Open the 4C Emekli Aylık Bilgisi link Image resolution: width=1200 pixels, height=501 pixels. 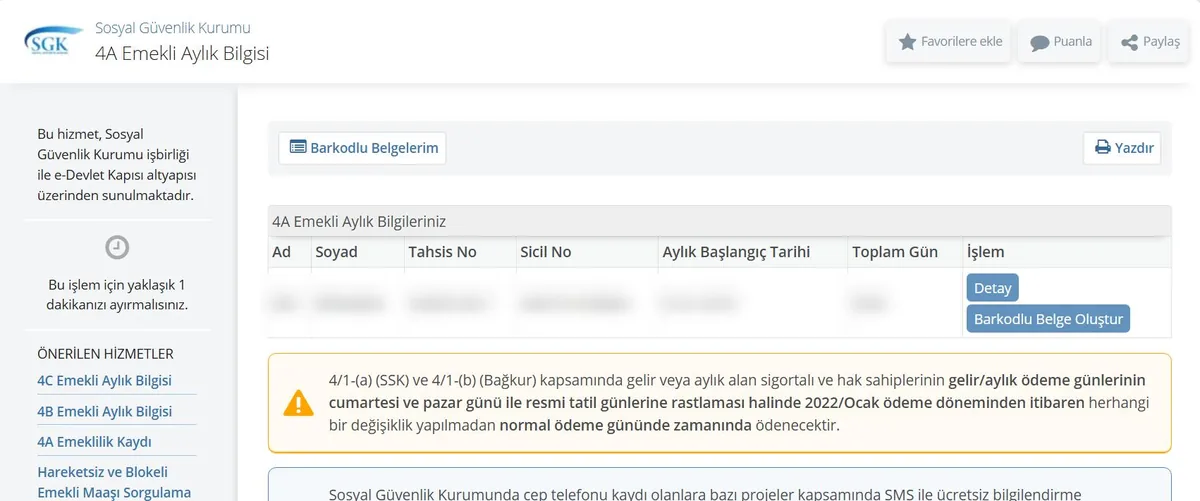pyautogui.click(x=104, y=381)
